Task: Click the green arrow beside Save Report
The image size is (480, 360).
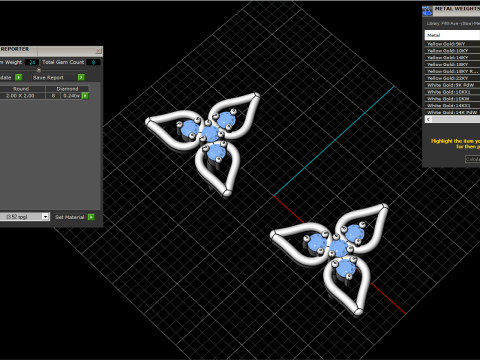Action: 81,77
